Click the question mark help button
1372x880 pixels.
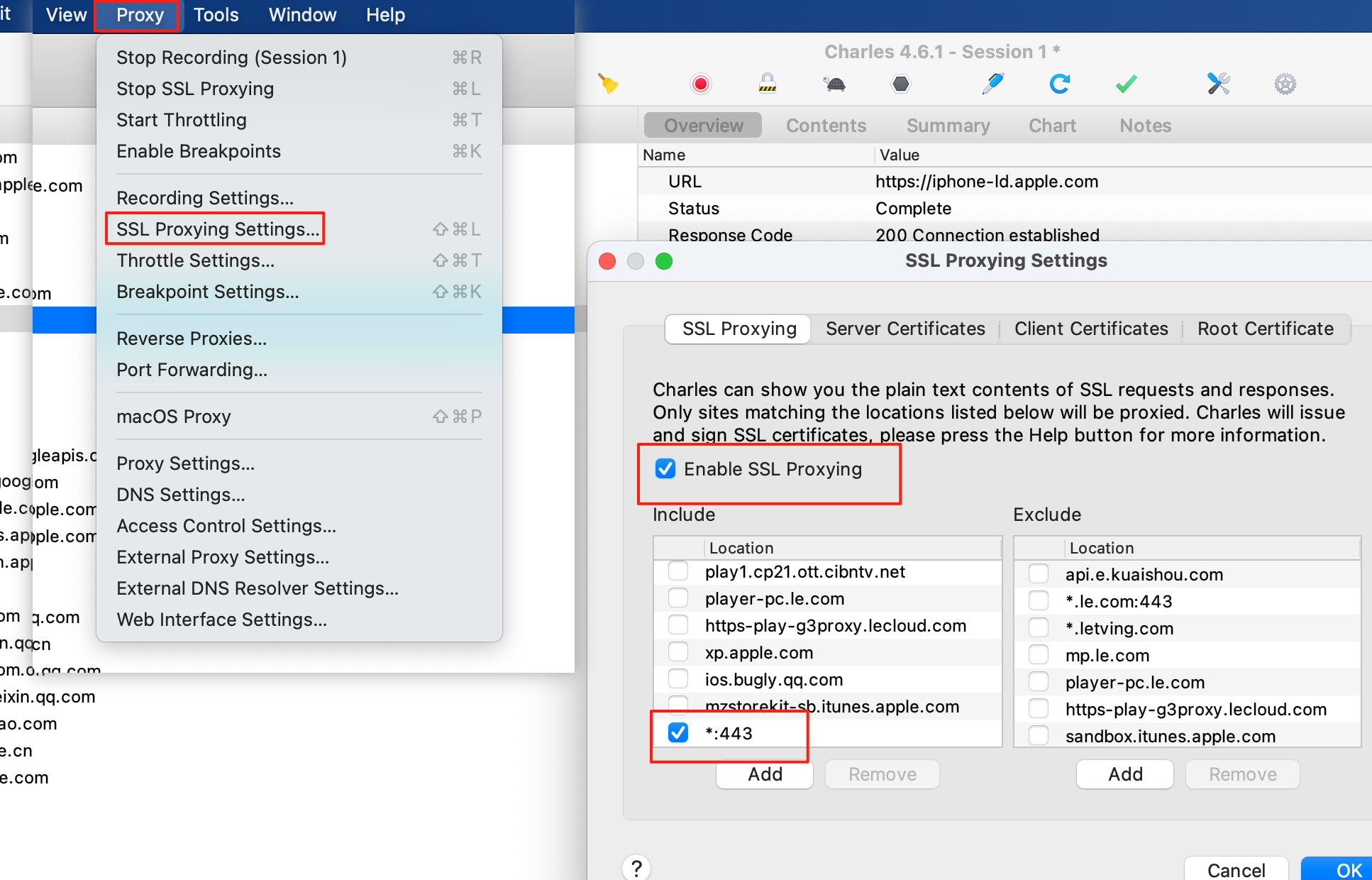pyautogui.click(x=636, y=868)
